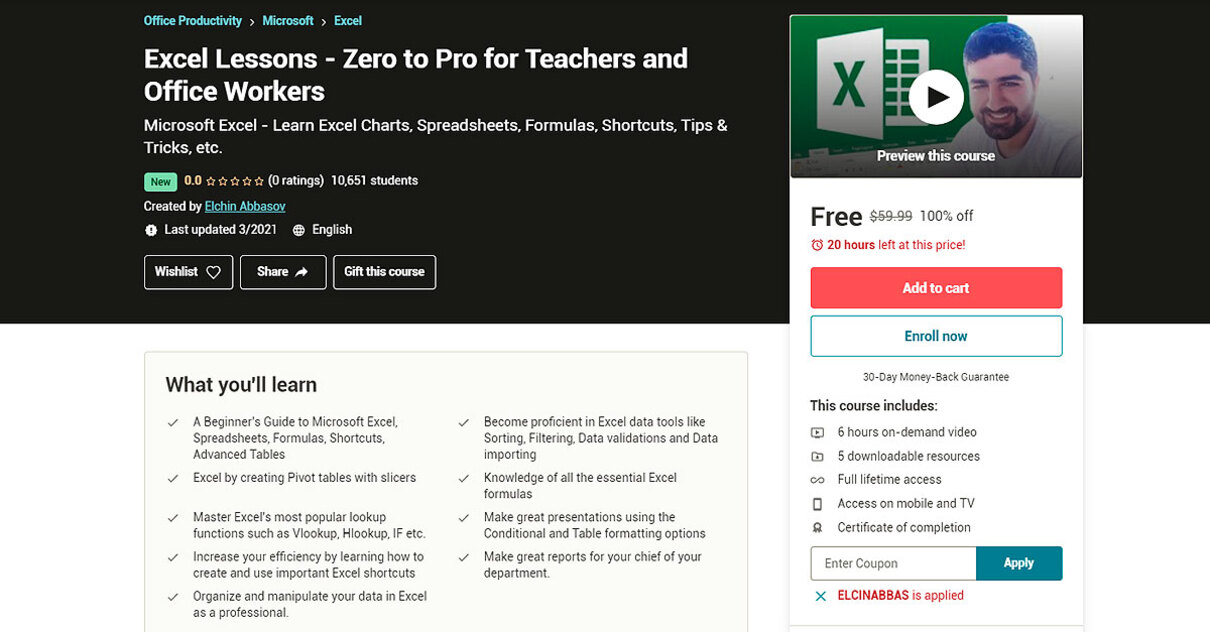Click the alarm clock icon
The width and height of the screenshot is (1210, 632).
tap(817, 245)
